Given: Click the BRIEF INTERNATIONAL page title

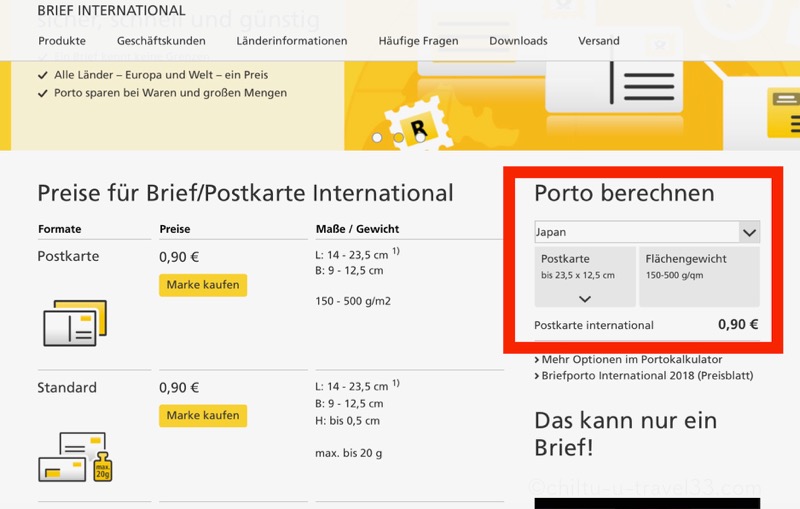Looking at the screenshot, I should (111, 10).
